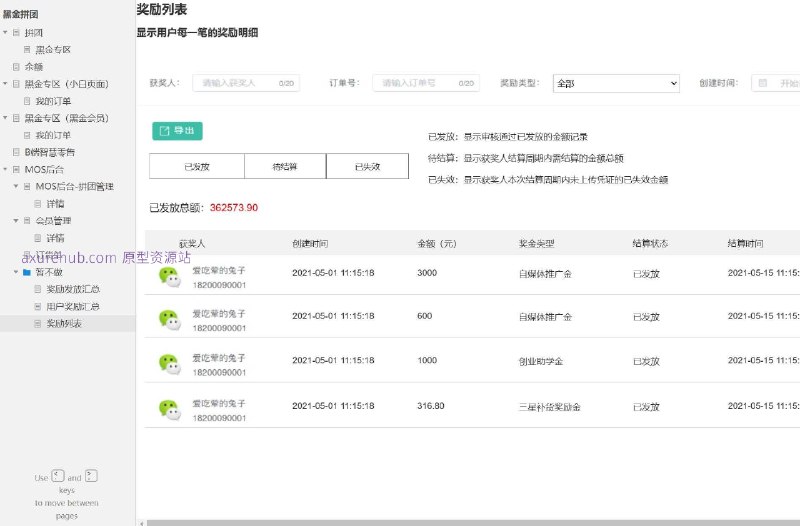Click page icon next to 奖励发放汇总
This screenshot has width=800, height=526.
point(38,289)
